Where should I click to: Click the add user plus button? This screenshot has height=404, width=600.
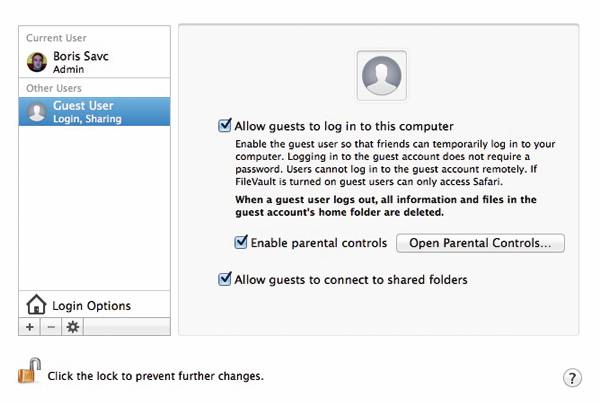click(30, 327)
